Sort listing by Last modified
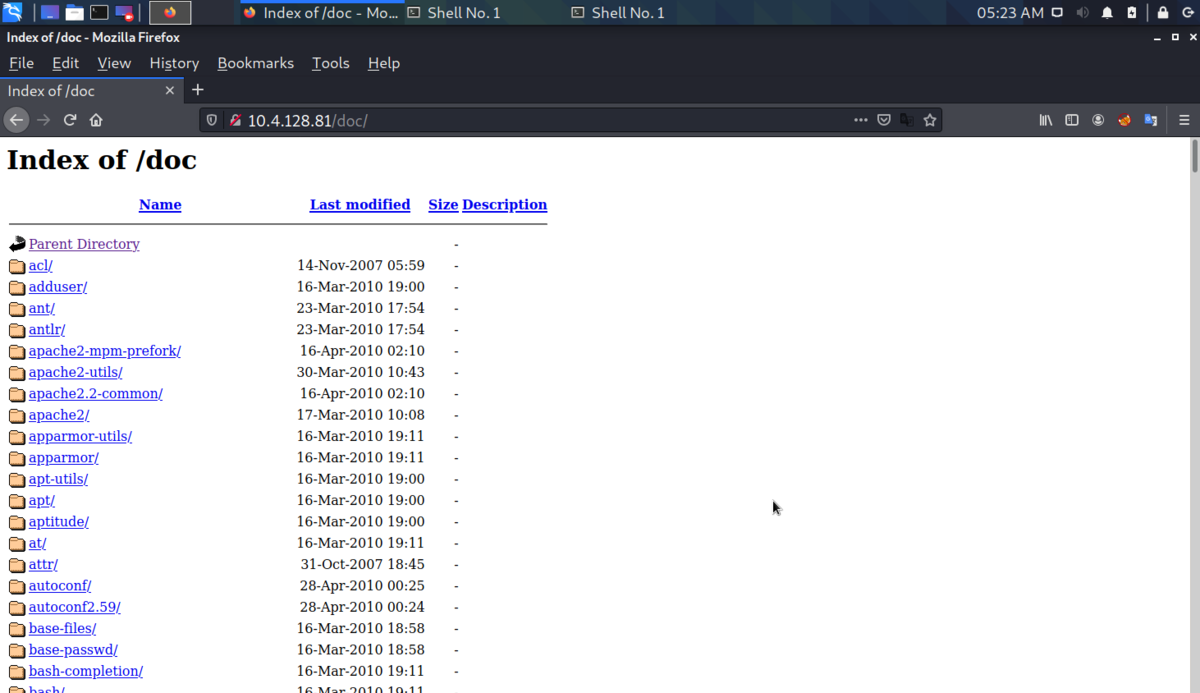This screenshot has height=693, width=1200. pos(360,204)
